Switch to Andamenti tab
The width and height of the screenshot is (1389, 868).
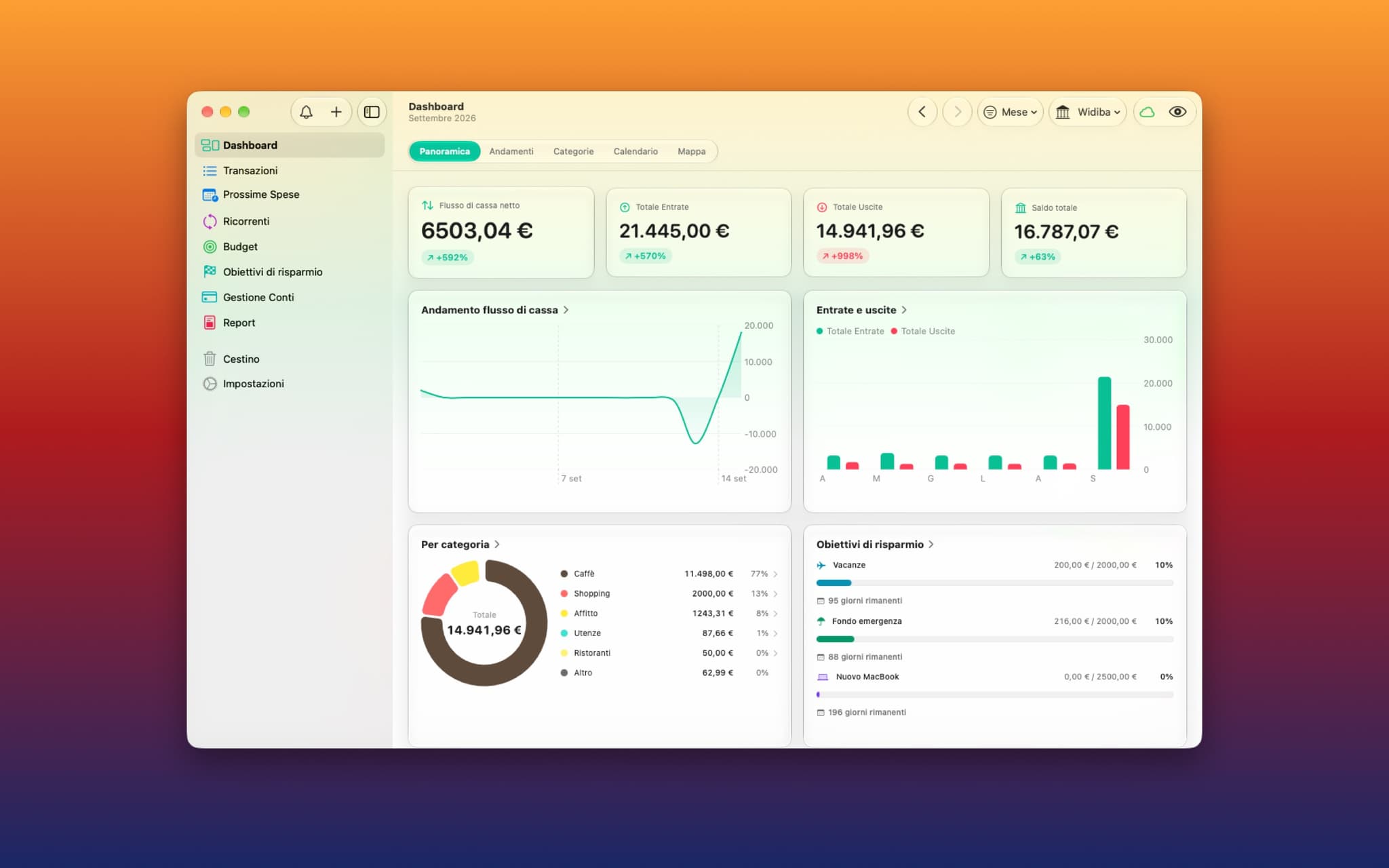pyautogui.click(x=511, y=151)
